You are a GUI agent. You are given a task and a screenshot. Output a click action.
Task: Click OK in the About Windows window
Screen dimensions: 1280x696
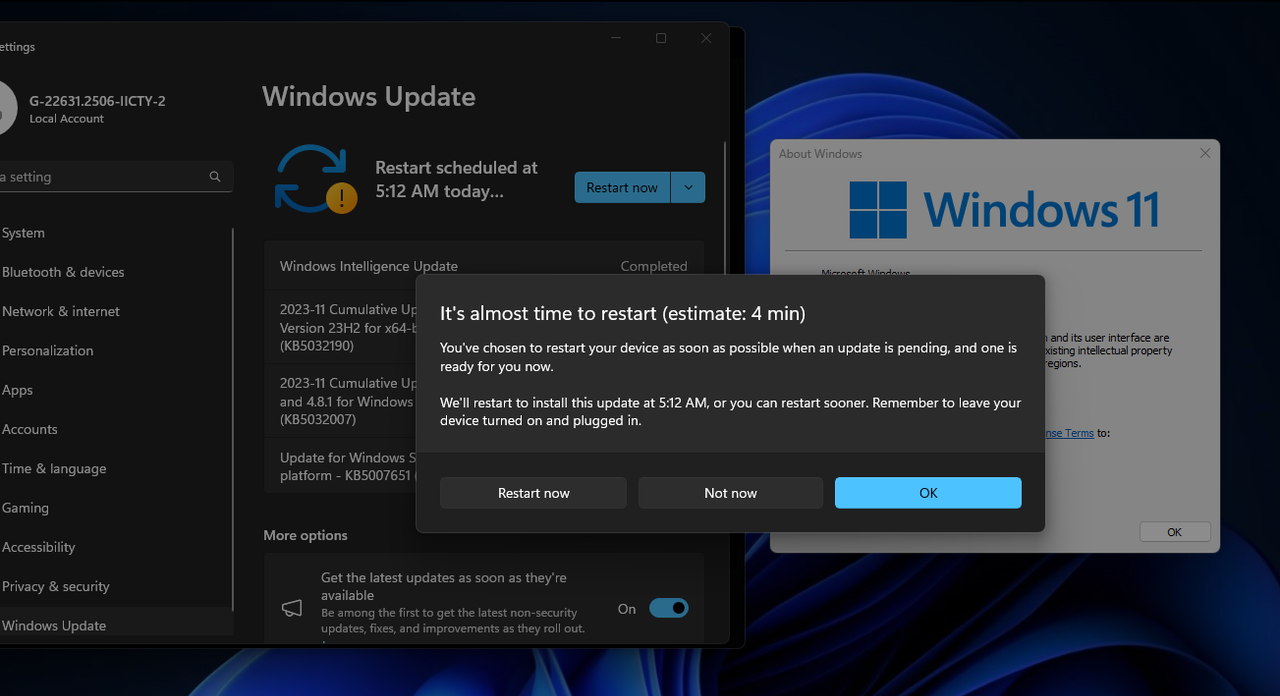(1174, 532)
